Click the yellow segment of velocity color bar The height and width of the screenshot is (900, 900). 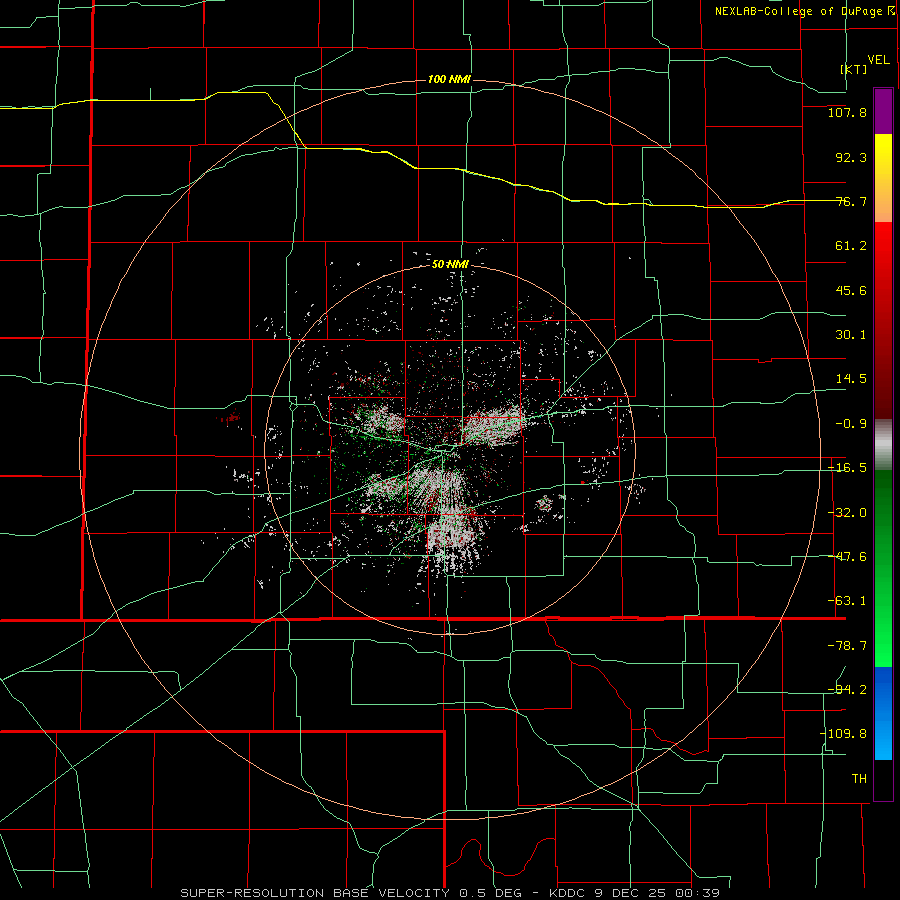click(883, 178)
